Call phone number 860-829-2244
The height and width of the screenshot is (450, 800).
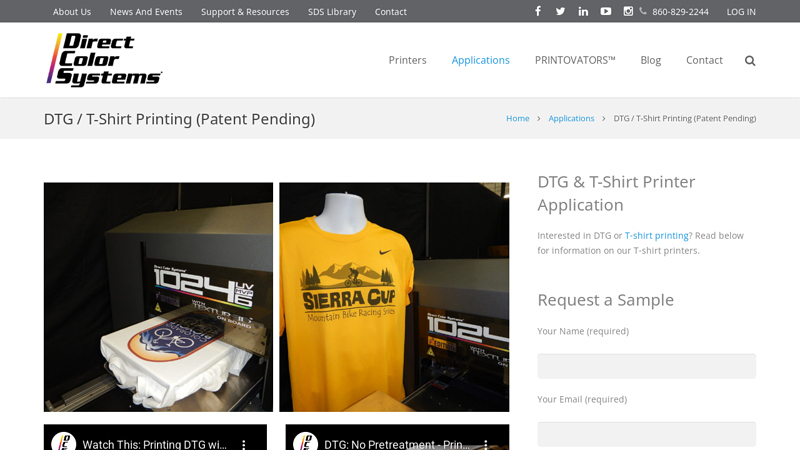coord(680,12)
